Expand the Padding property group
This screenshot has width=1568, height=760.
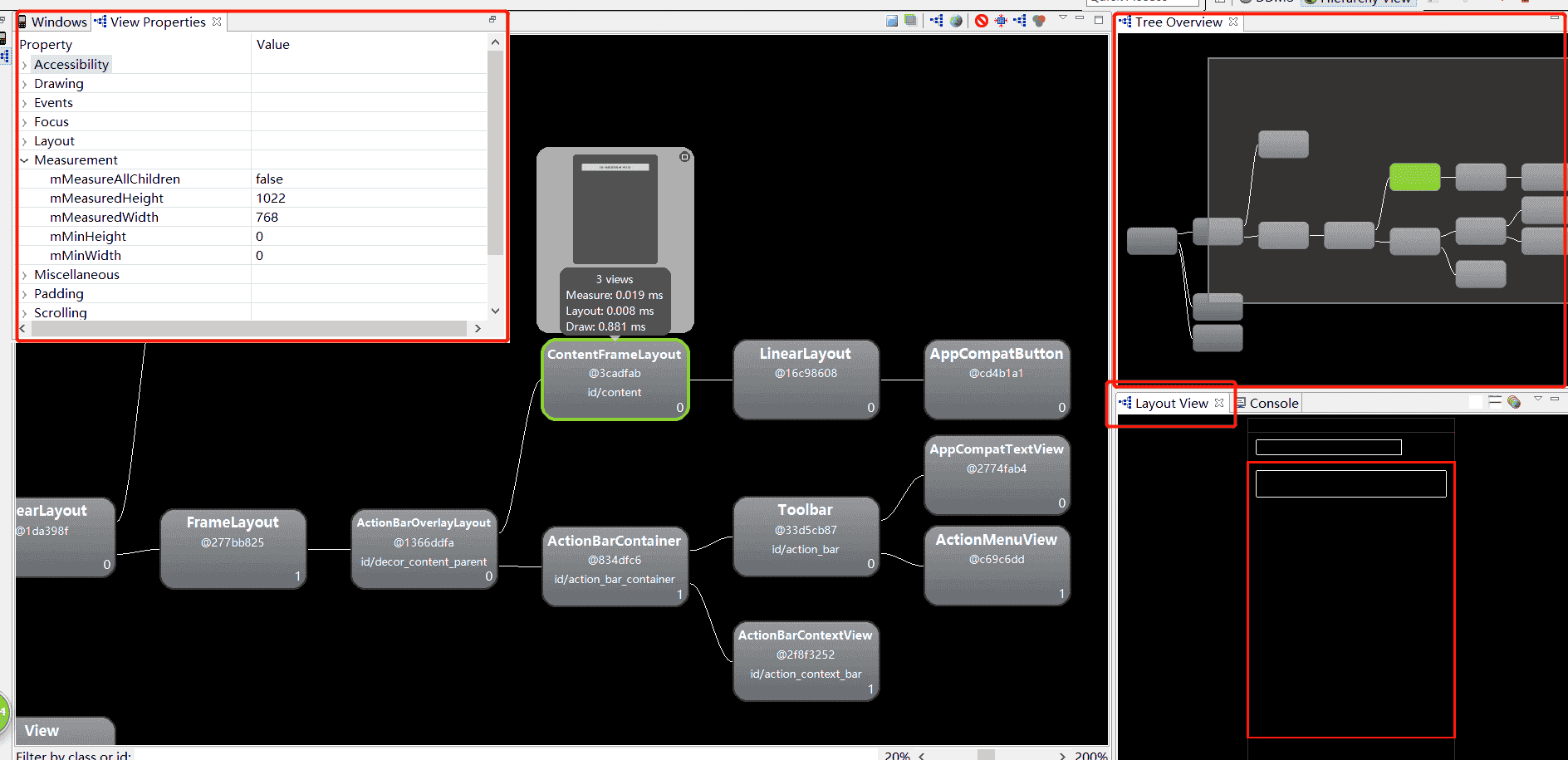(24, 294)
